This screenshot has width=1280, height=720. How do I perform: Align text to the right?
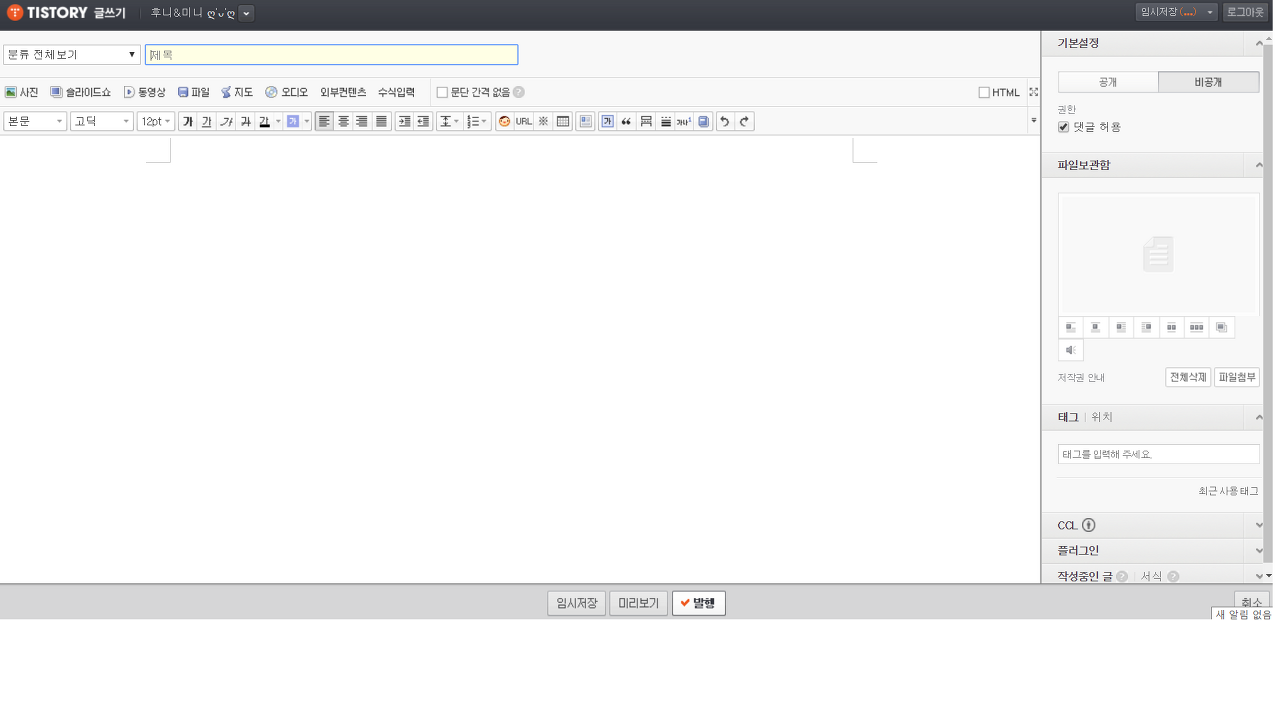click(x=362, y=122)
